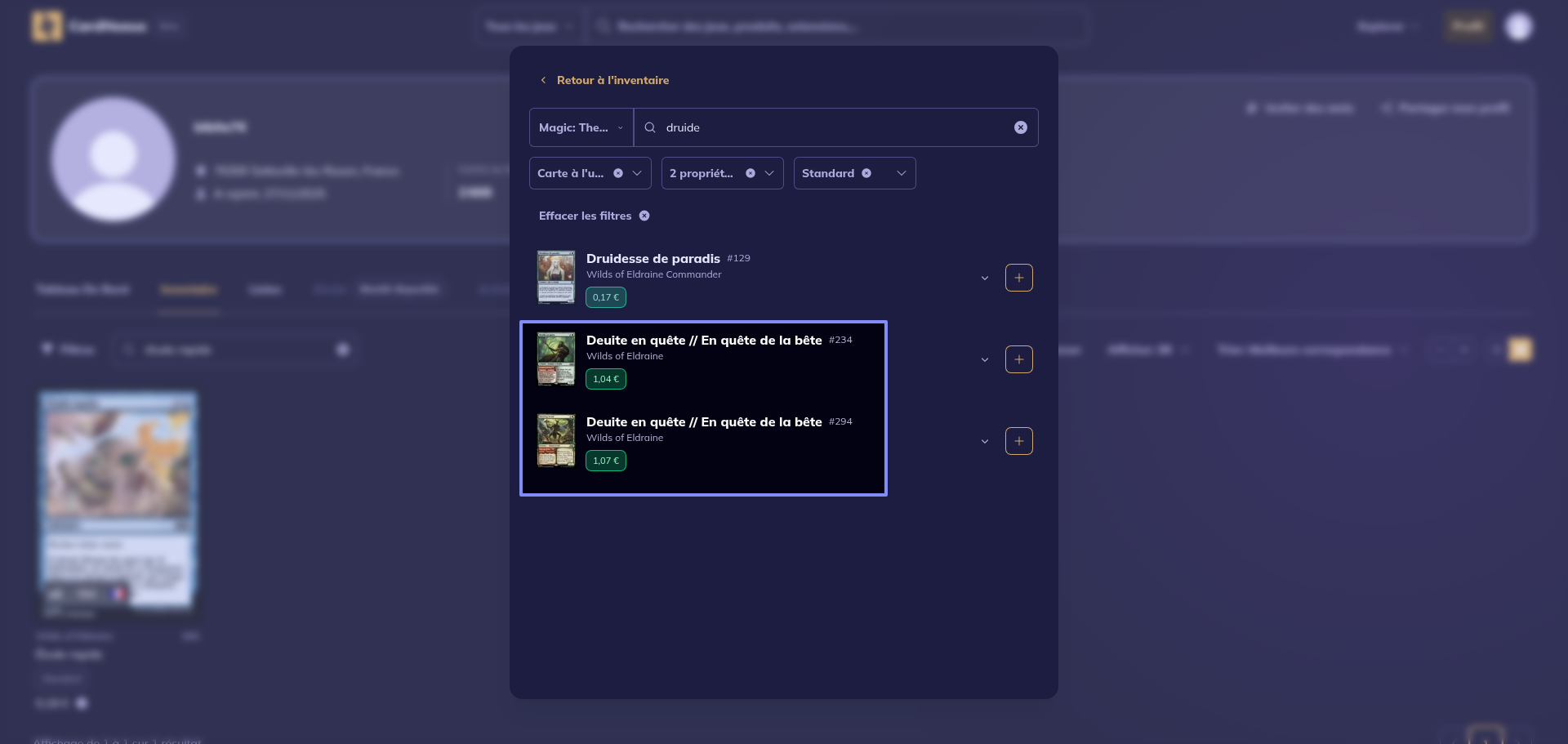Open the Carte à l'unité dropdown arrow
Image resolution: width=1568 pixels, height=744 pixels.
tap(637, 173)
